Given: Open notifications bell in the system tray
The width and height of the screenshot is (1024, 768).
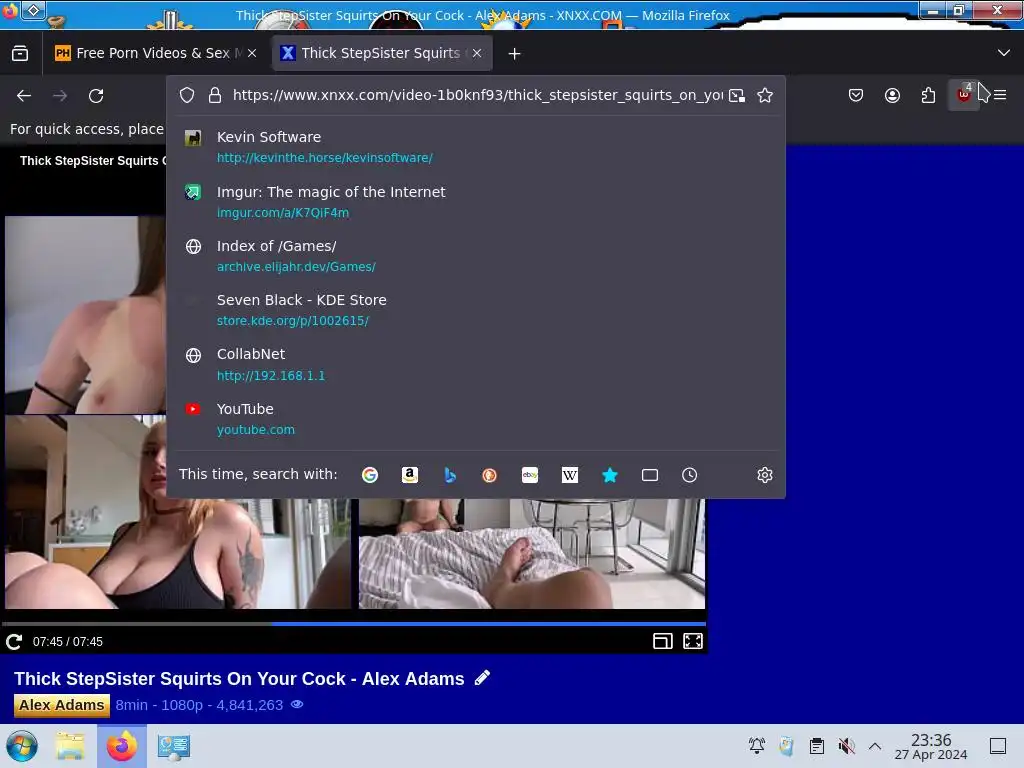Looking at the screenshot, I should click(757, 745).
